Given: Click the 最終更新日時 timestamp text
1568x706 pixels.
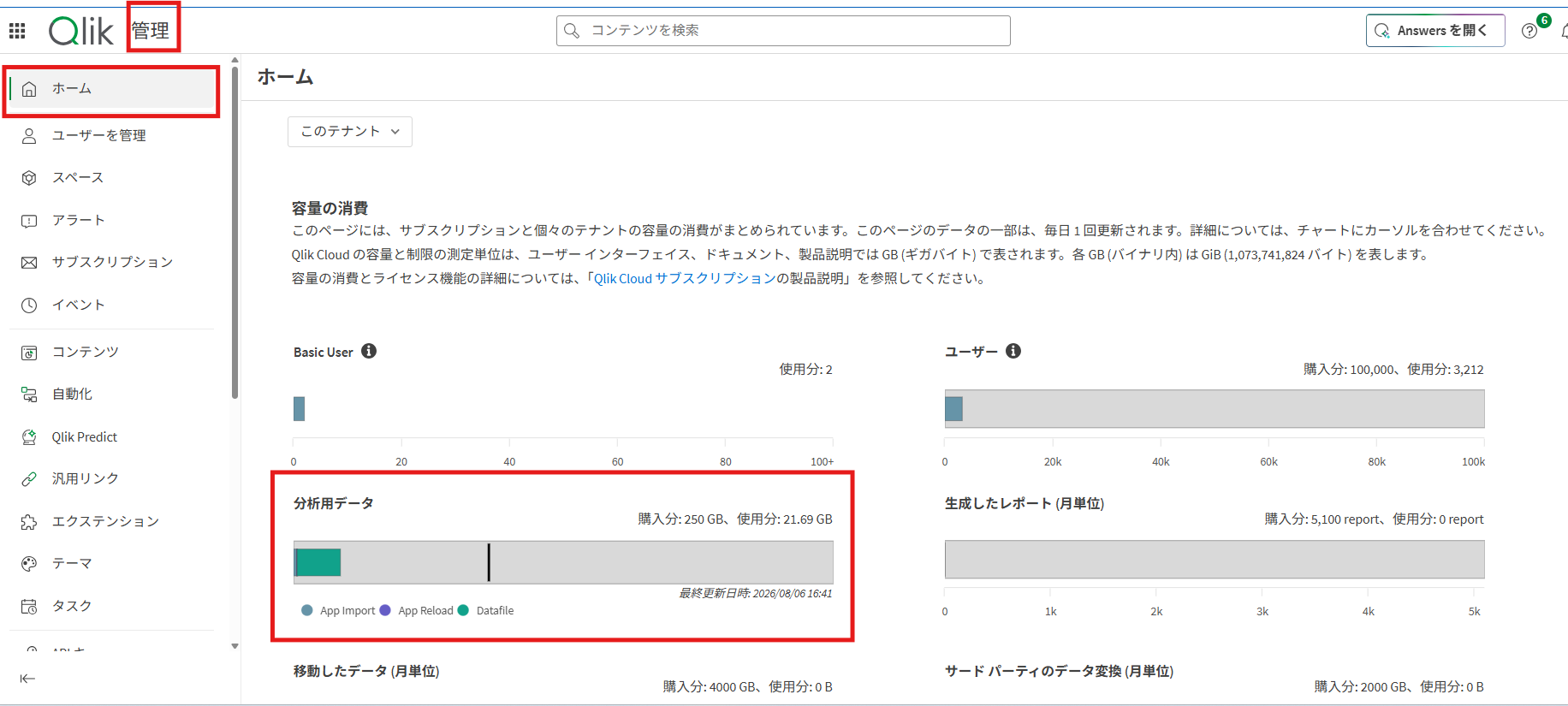Looking at the screenshot, I should click(x=756, y=594).
